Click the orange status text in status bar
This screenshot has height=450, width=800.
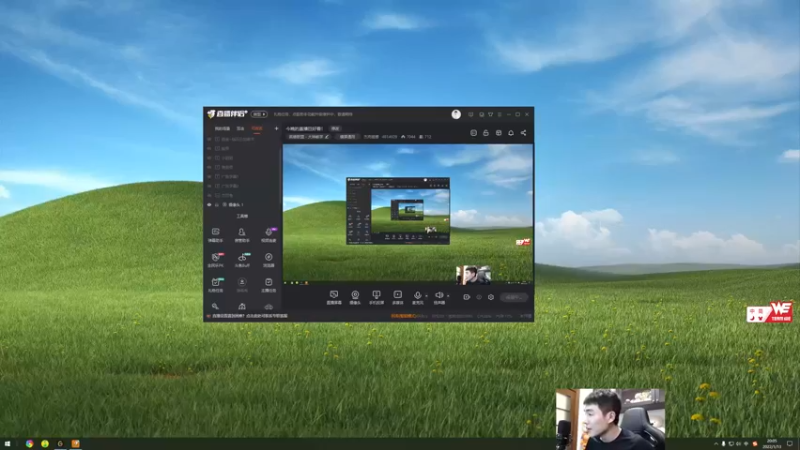[x=403, y=316]
